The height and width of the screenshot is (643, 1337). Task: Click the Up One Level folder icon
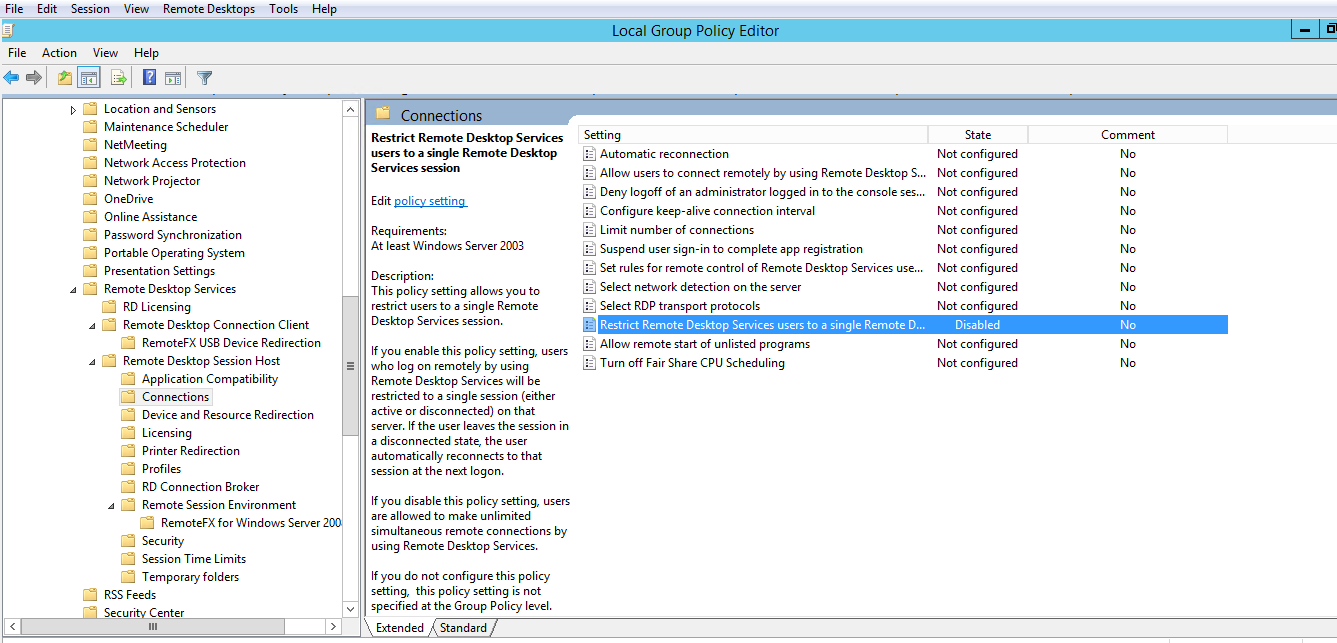(x=65, y=78)
